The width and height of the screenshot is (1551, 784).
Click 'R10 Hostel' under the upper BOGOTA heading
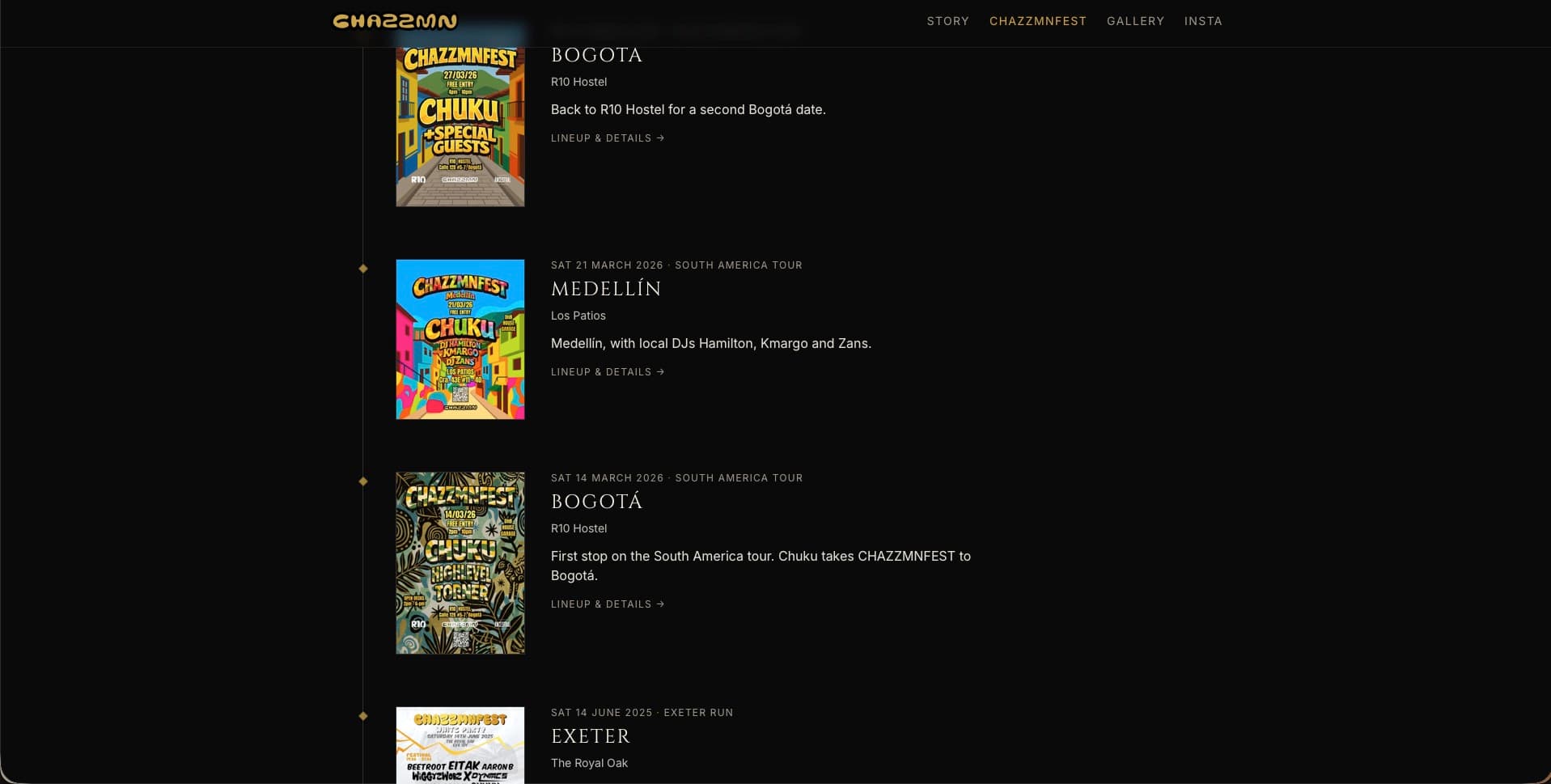coord(578,82)
